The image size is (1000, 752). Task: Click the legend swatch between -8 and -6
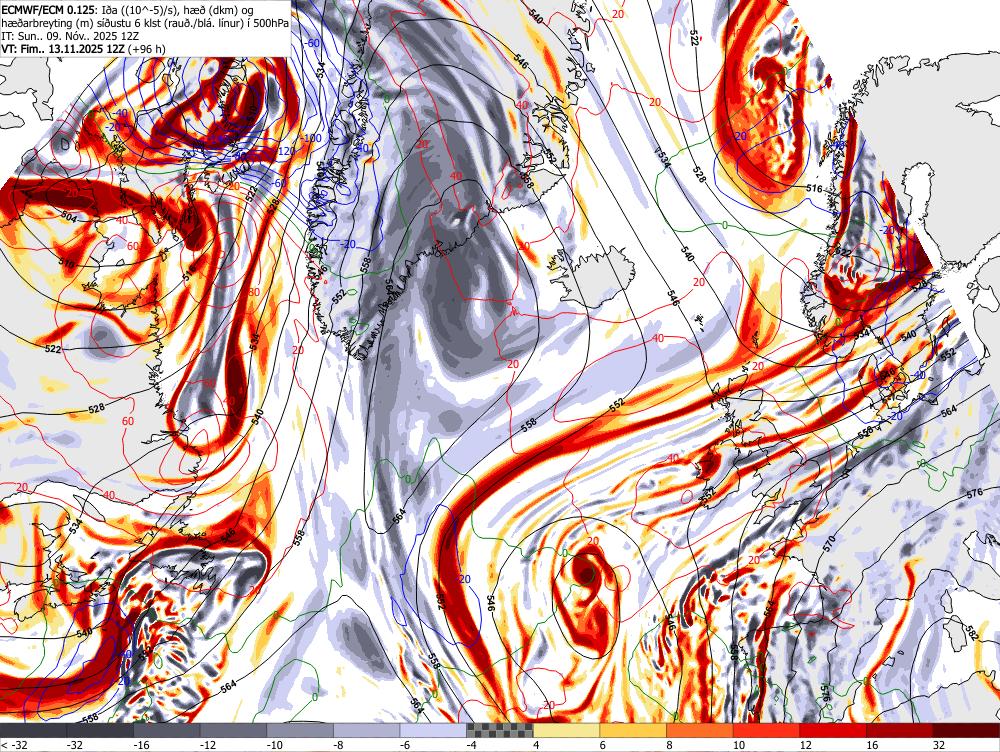pos(367,730)
